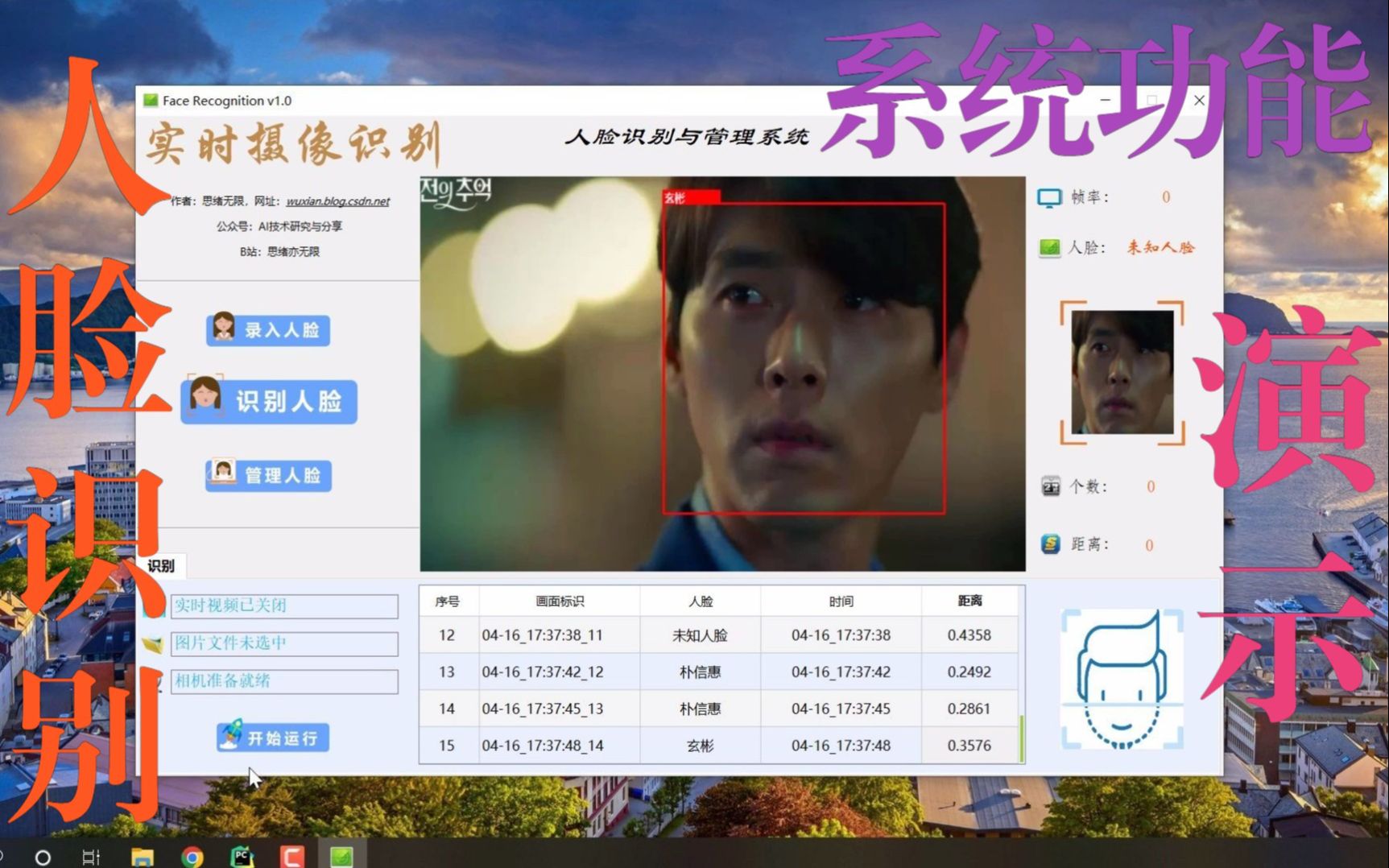1389x868 pixels.
Task: Click the 朴信惠 cell in row 14
Action: click(701, 709)
